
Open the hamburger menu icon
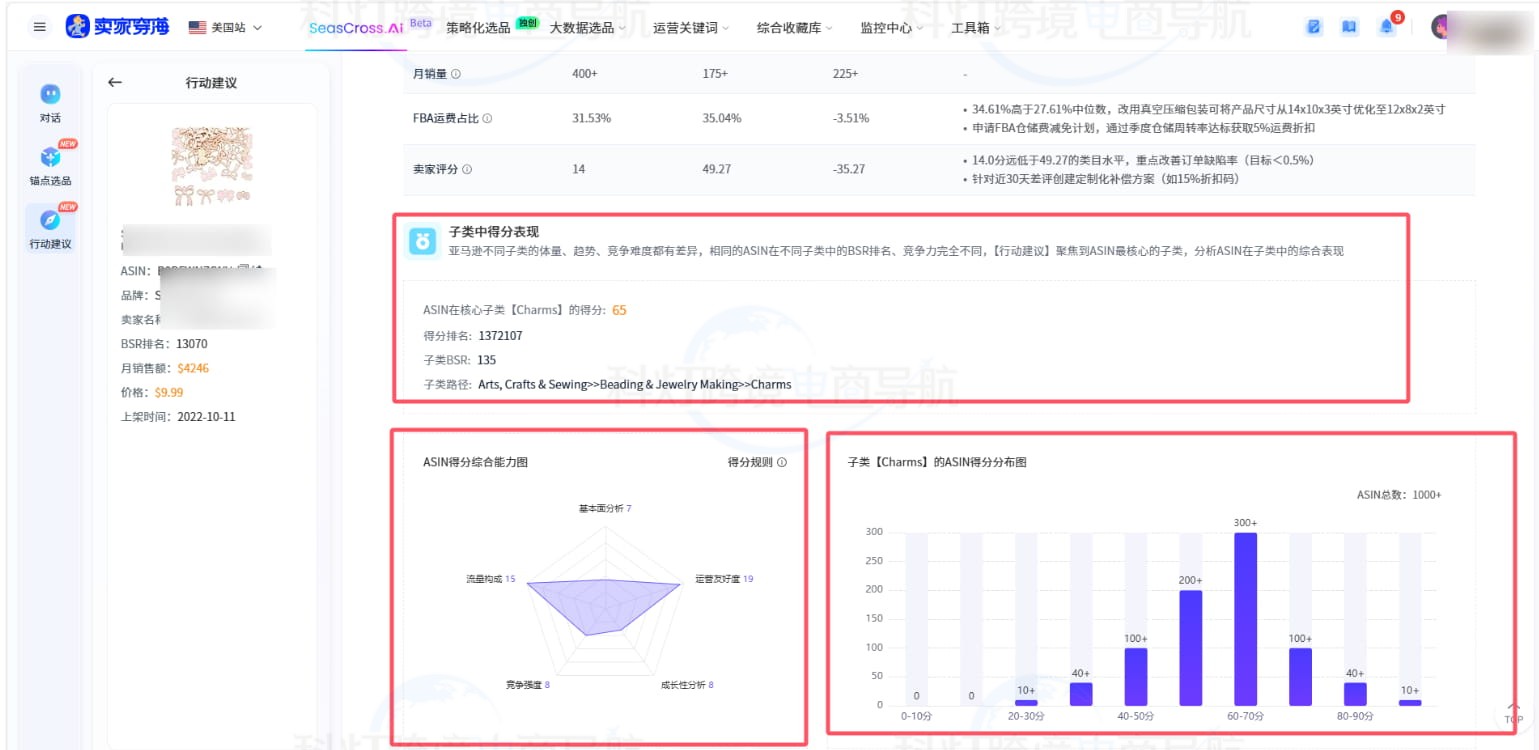[39, 27]
